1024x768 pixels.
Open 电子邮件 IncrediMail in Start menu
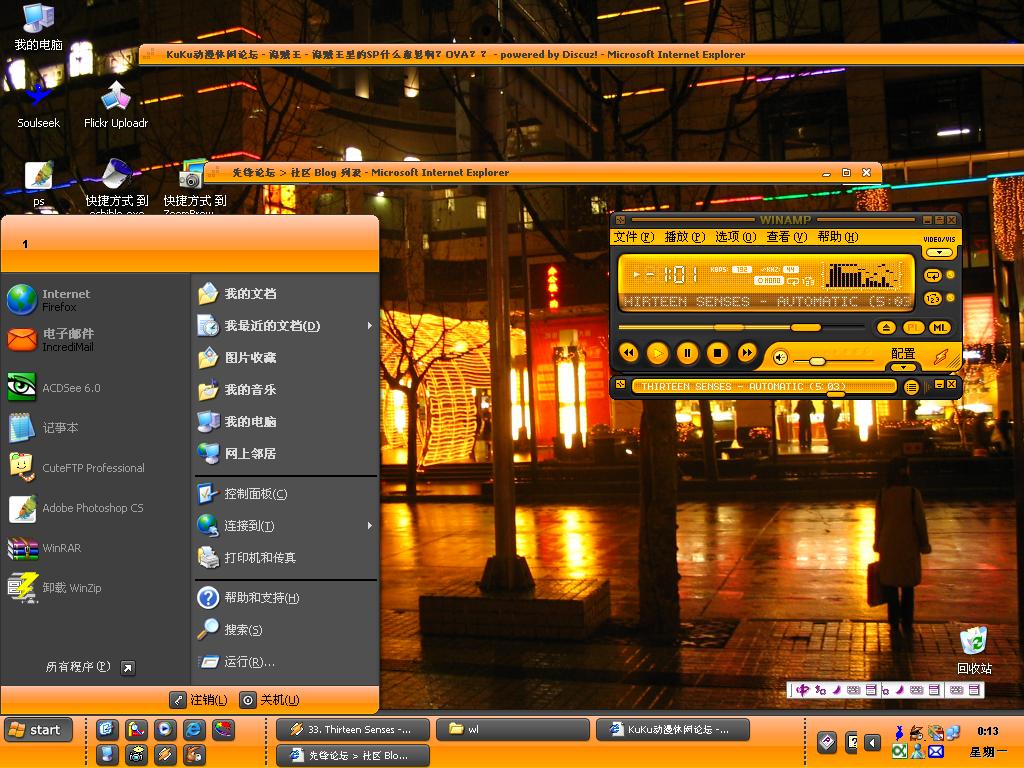(95, 340)
